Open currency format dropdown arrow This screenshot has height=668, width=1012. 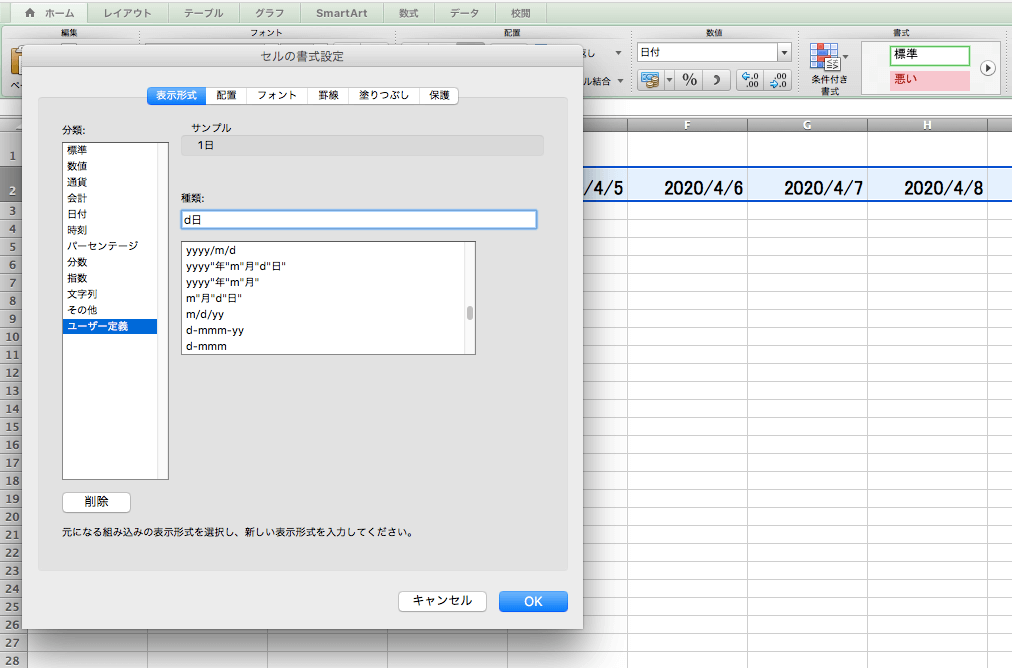click(x=669, y=80)
